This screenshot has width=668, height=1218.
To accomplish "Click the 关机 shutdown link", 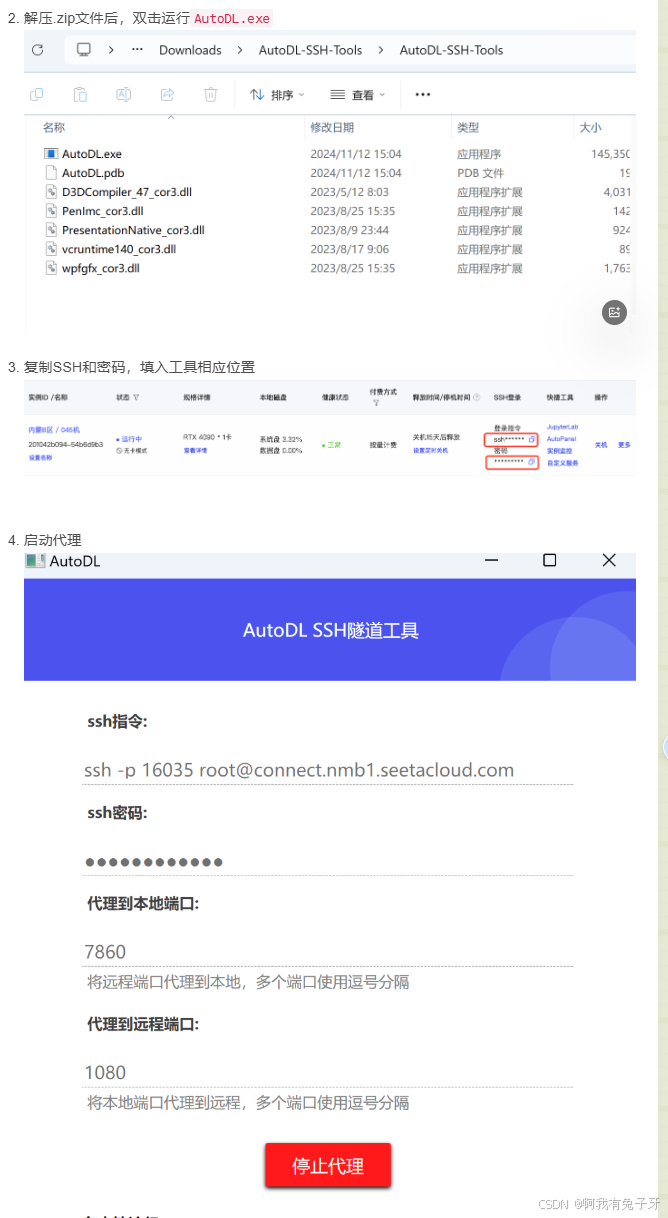I will click(601, 445).
